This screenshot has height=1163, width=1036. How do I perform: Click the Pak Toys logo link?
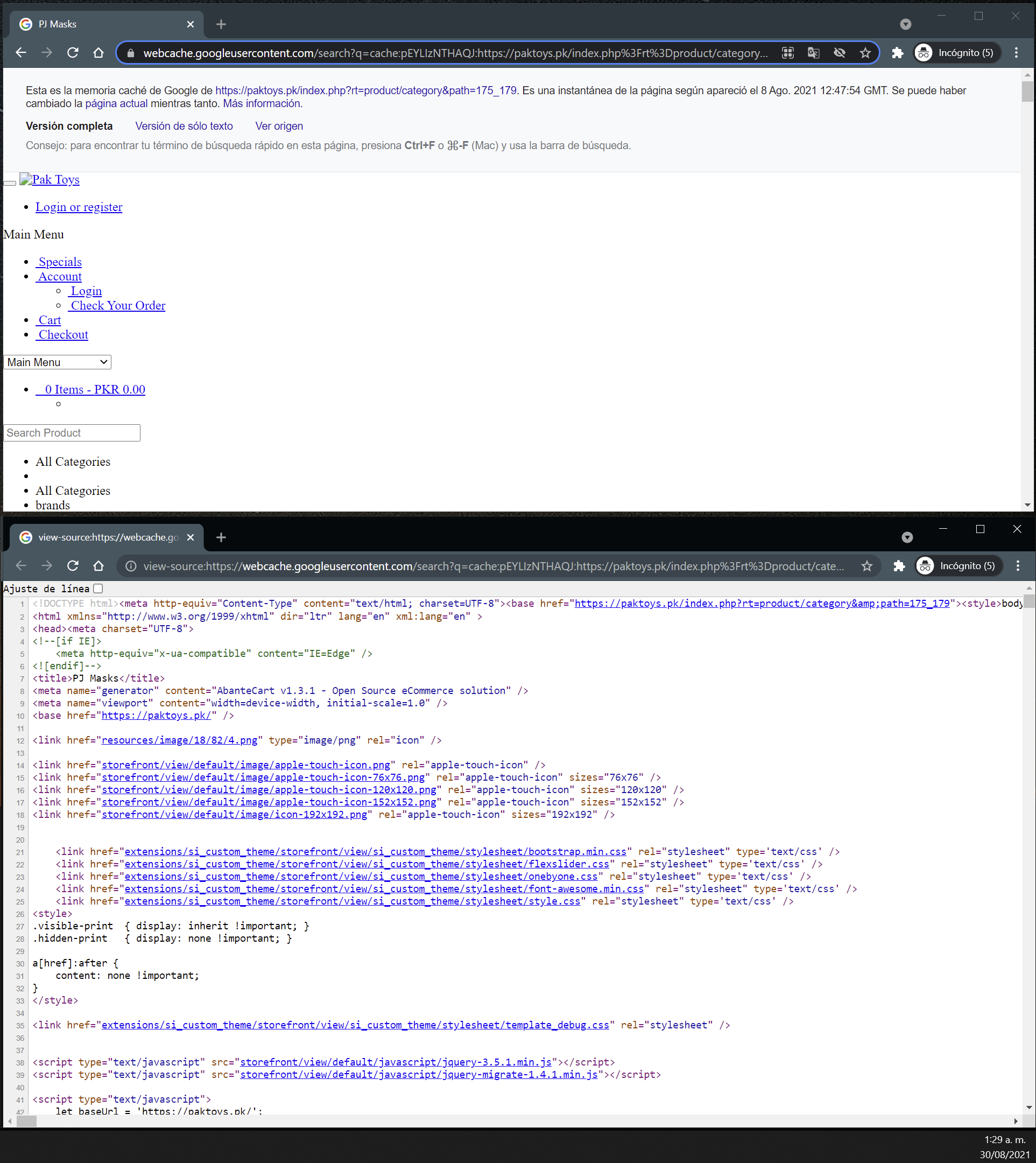point(50,179)
